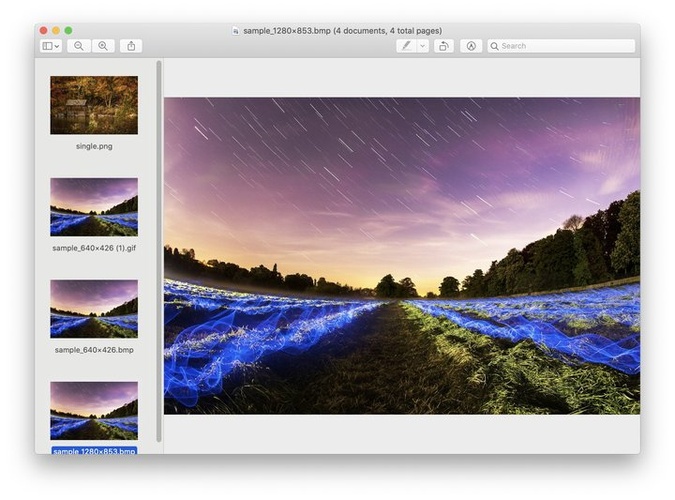The width and height of the screenshot is (675, 500).
Task: Open the sidebar view menu button
Action: tap(51, 46)
